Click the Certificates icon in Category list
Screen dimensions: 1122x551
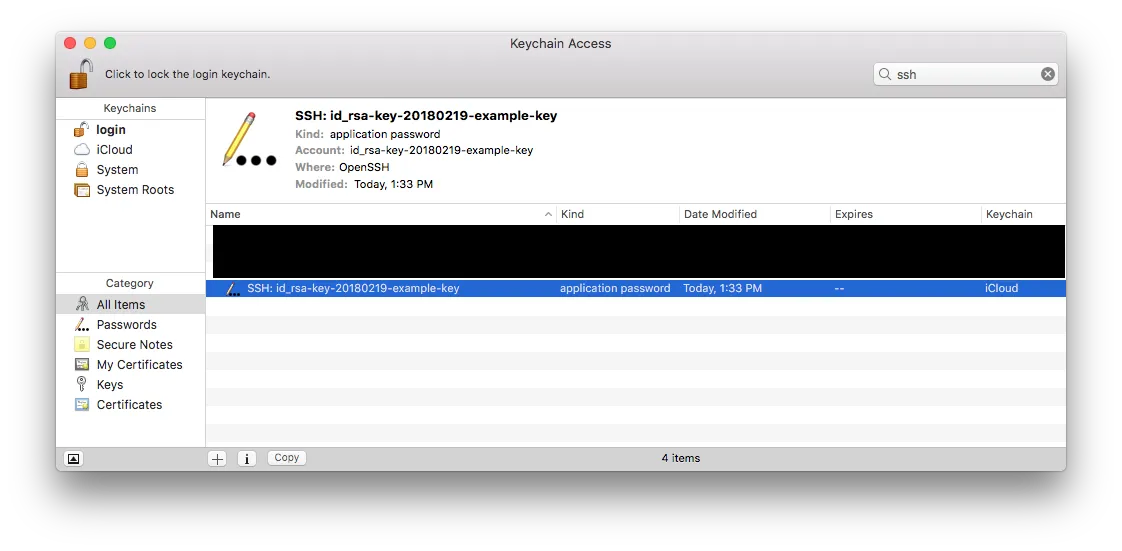(82, 404)
